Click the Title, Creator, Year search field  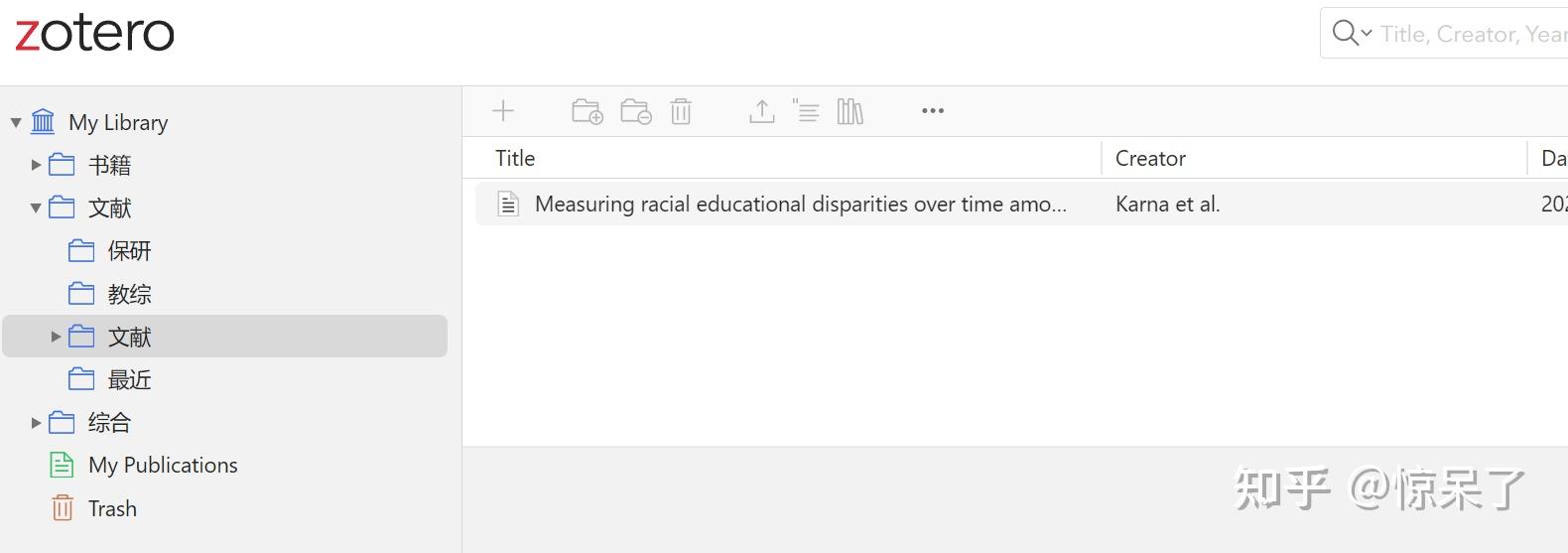1471,34
